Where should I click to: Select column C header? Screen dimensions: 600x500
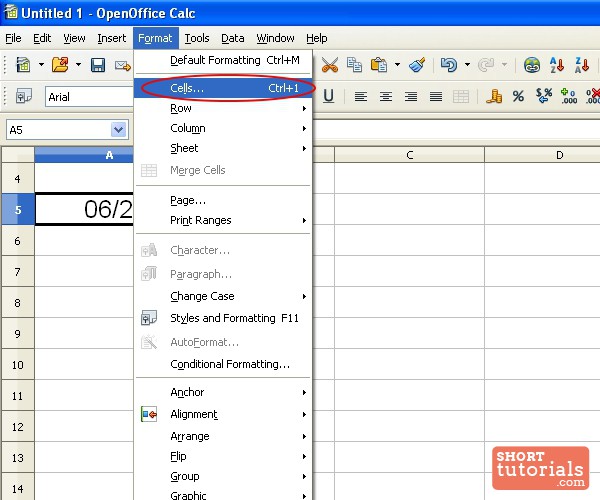point(409,155)
